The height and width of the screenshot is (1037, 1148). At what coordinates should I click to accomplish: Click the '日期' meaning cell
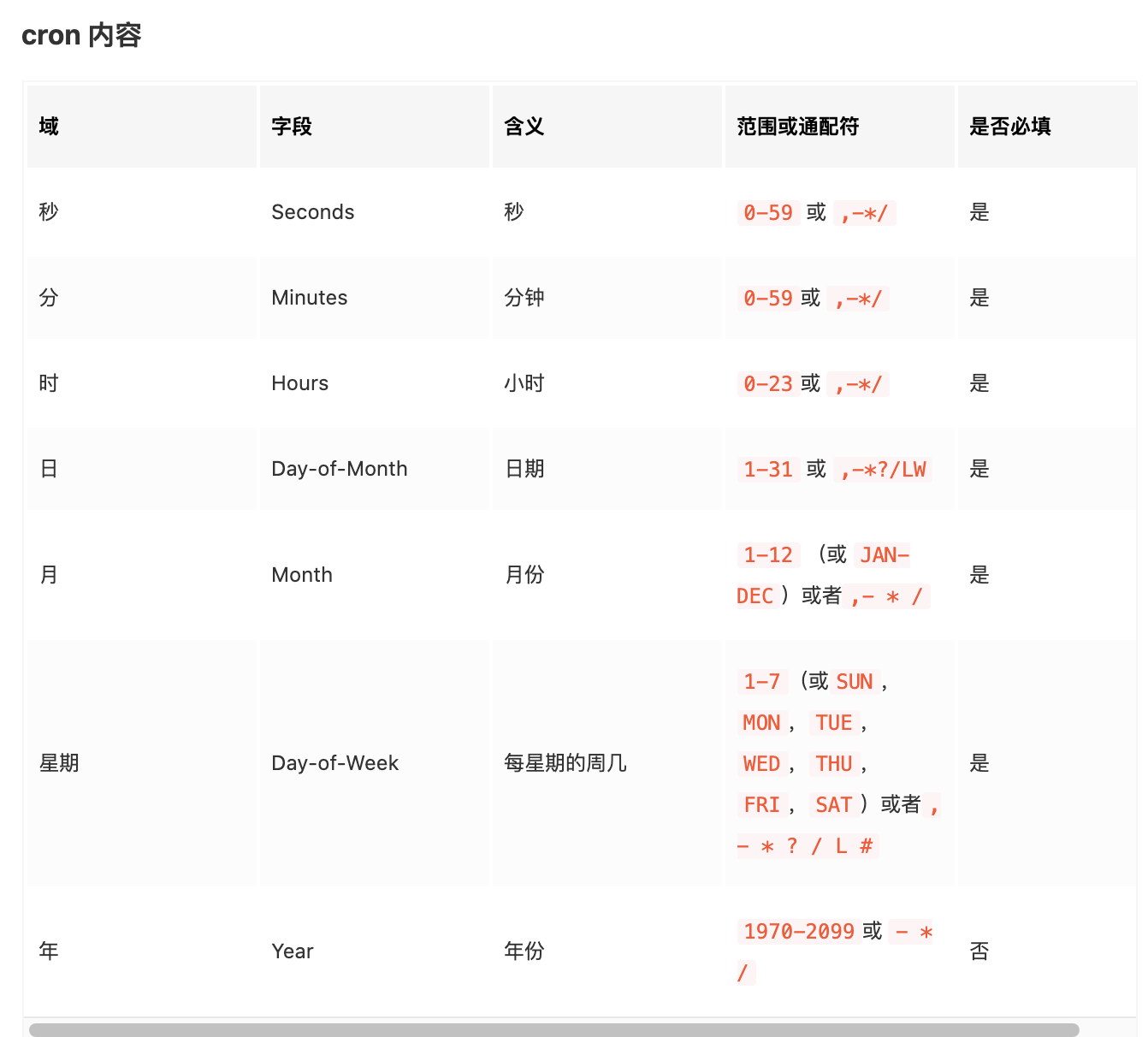tap(607, 469)
